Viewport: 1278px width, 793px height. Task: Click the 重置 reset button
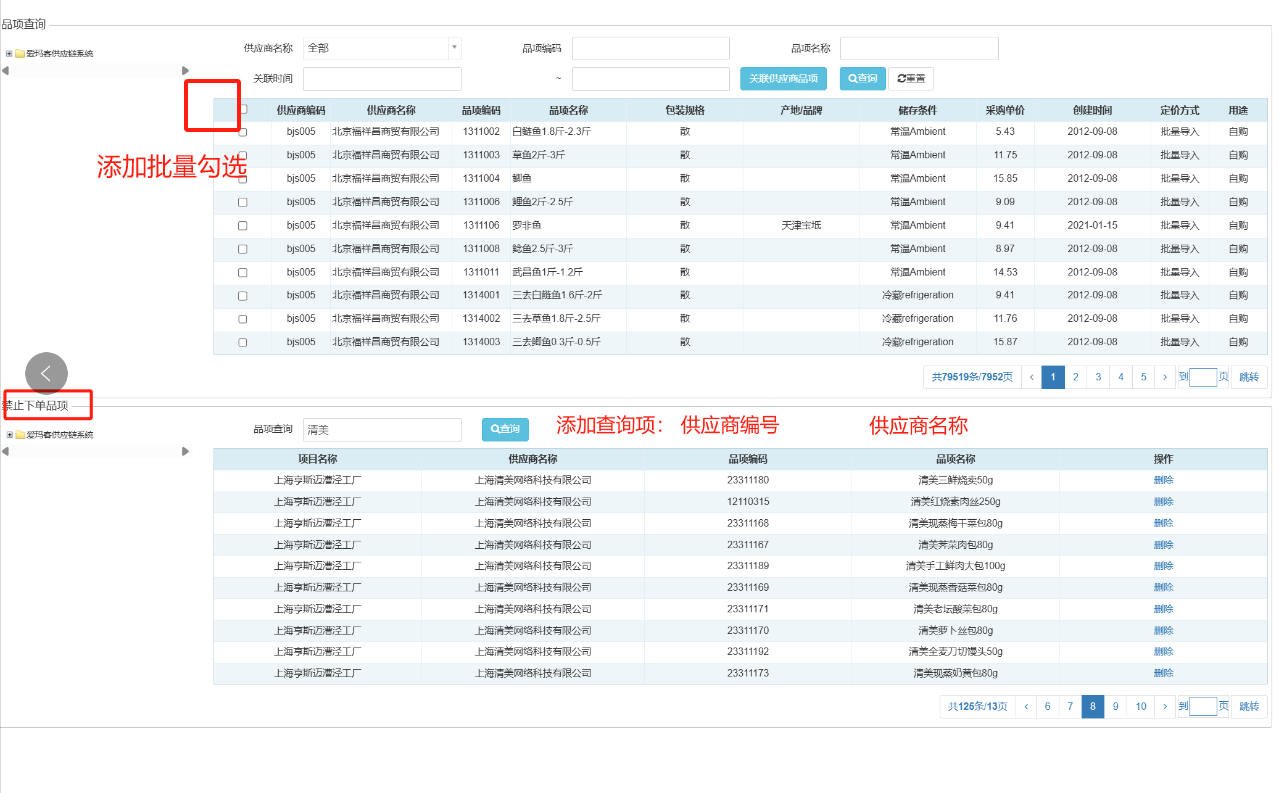tap(911, 79)
